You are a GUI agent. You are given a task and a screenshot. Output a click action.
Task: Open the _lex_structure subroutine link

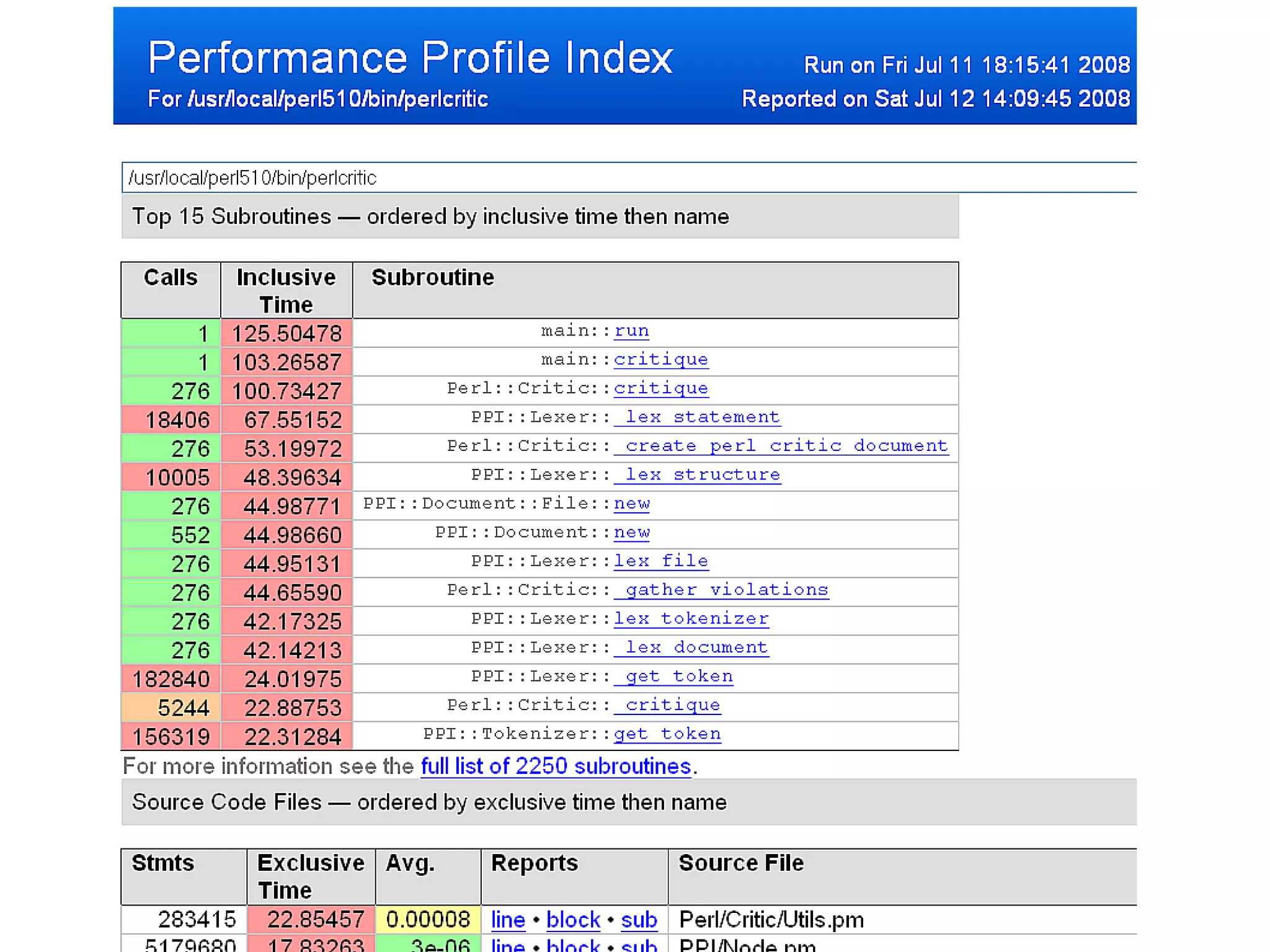pos(696,475)
